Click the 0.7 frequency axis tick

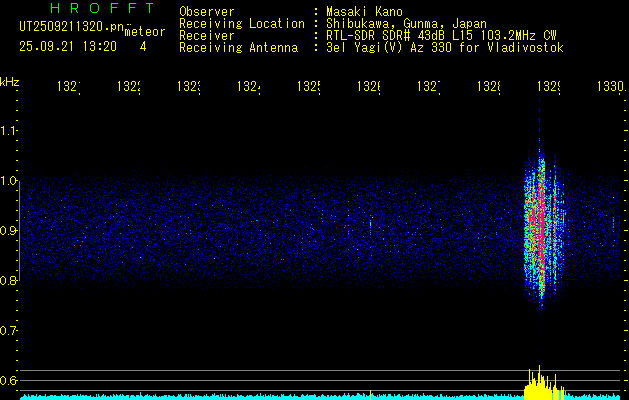[9, 330]
